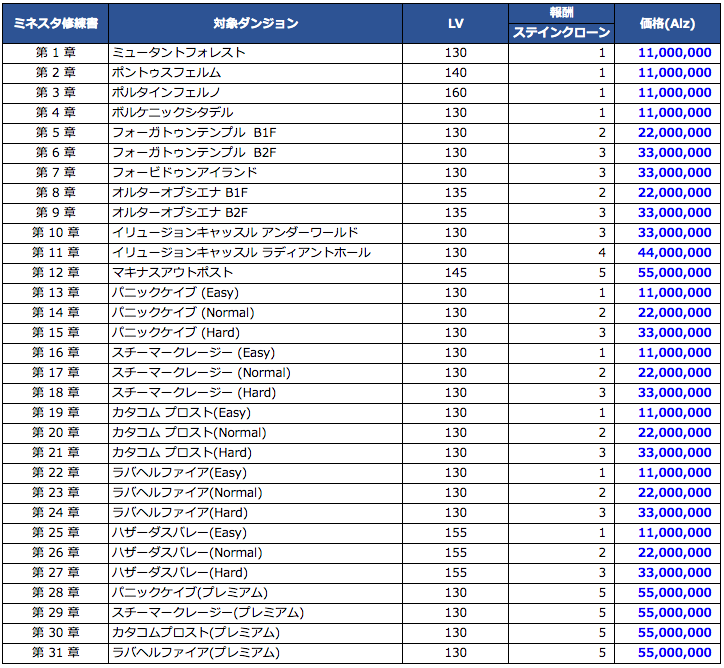Click the 第 16 章 chapter cell
724x668 pixels.
[x=55, y=353]
